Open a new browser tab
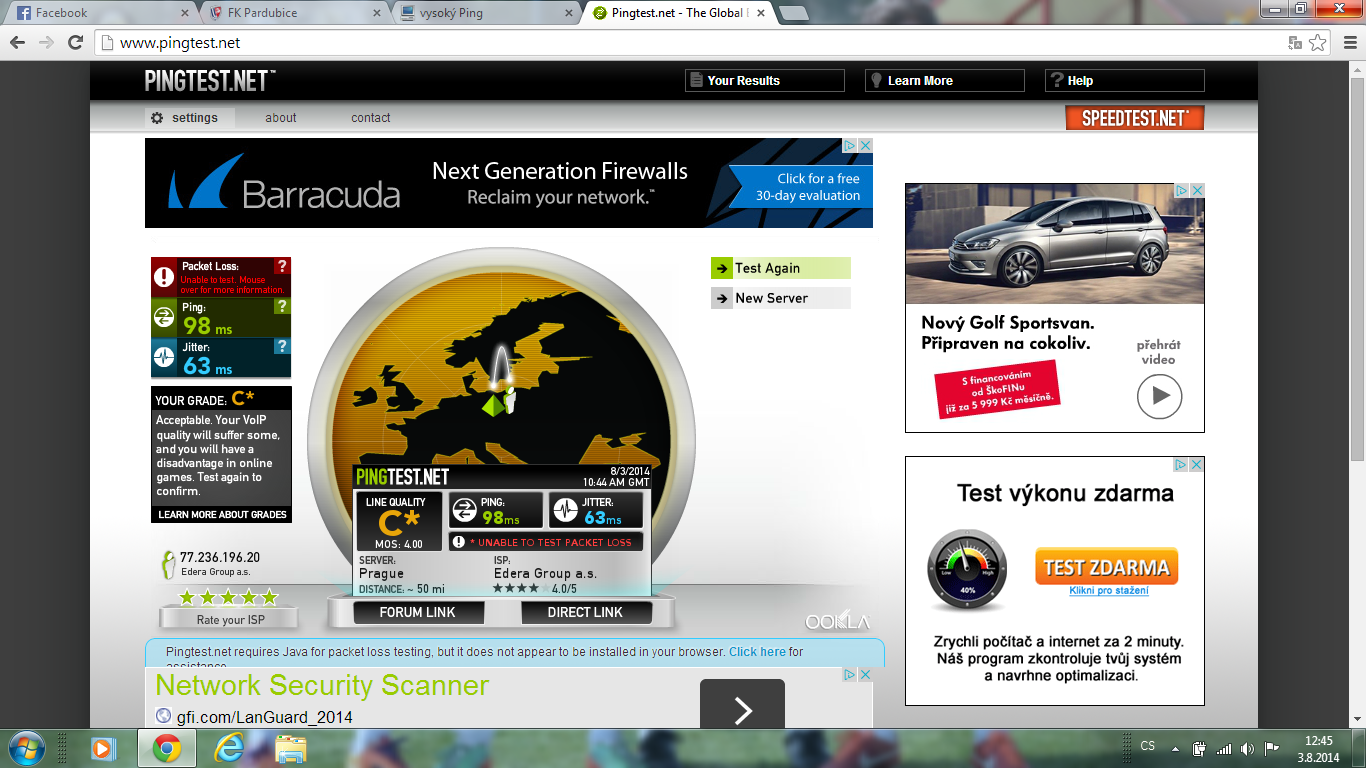Image resolution: width=1366 pixels, height=768 pixels. (x=793, y=13)
